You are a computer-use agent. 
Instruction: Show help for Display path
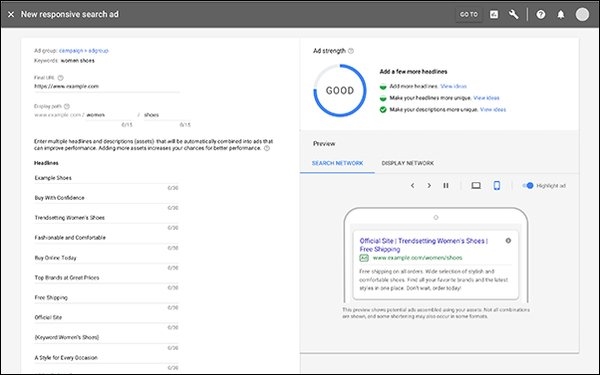point(67,106)
